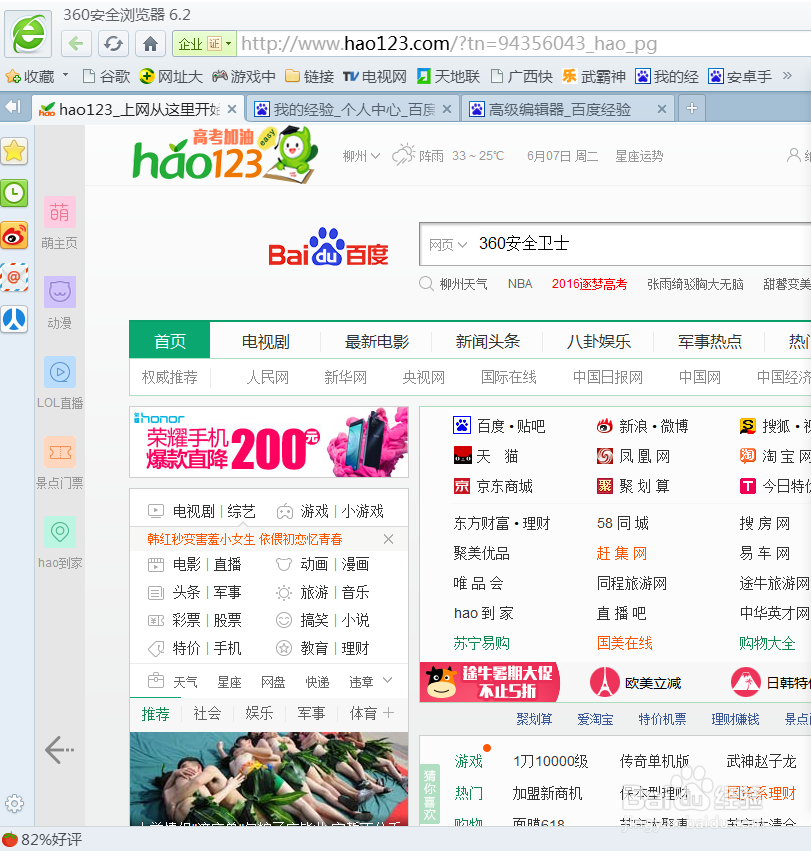Open the sidebar settings gear icon
This screenshot has height=851, width=811.
click(x=15, y=803)
